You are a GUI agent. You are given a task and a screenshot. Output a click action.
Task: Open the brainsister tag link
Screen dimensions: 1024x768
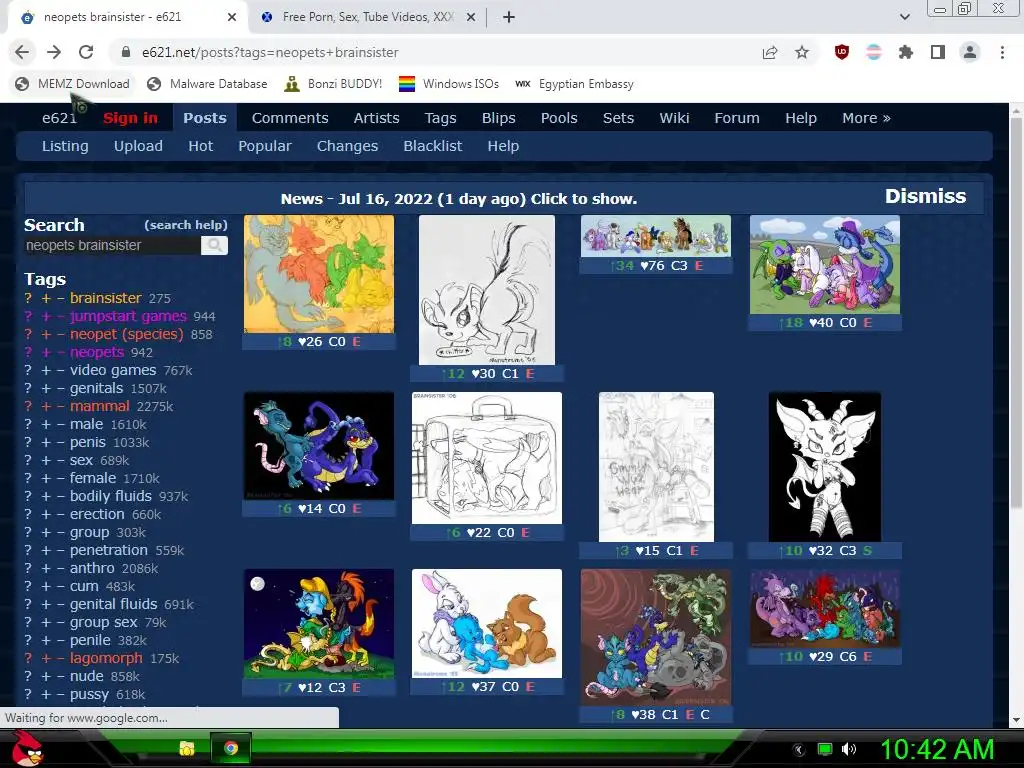pos(105,298)
